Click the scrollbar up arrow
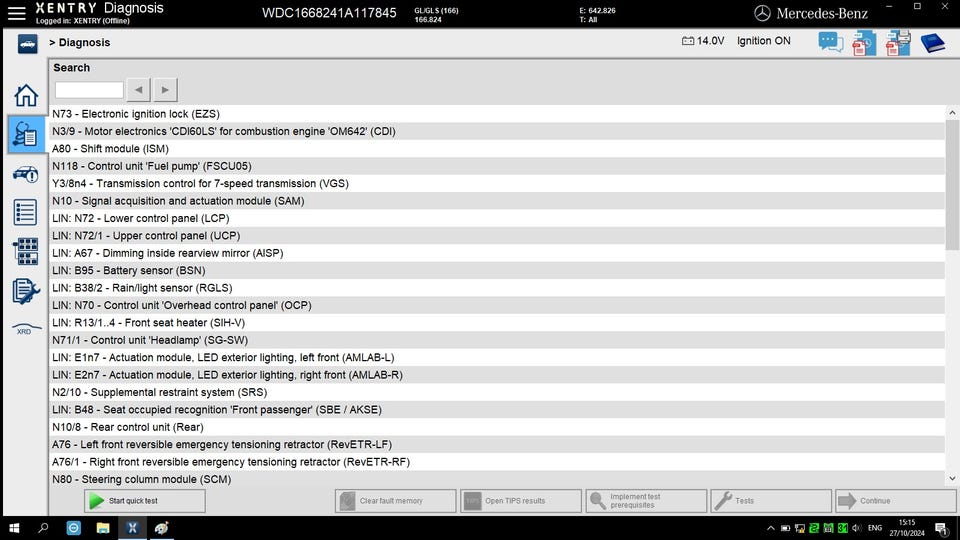 [x=952, y=113]
